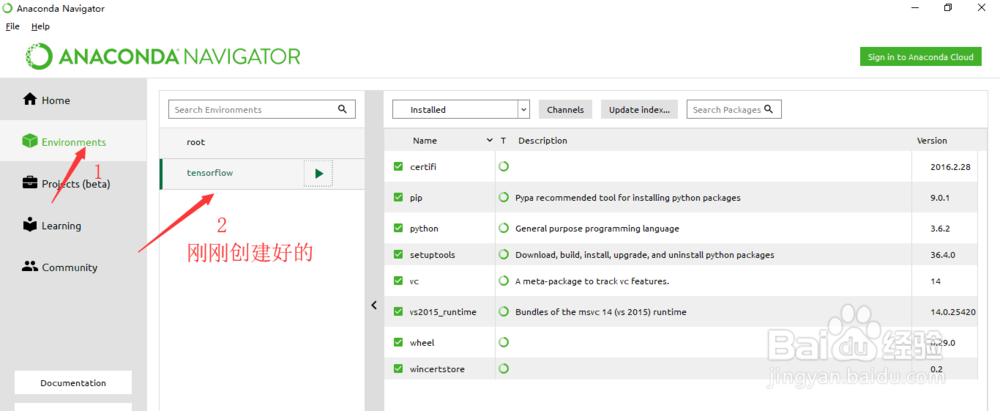Click vc package type circle icon

pos(504,281)
